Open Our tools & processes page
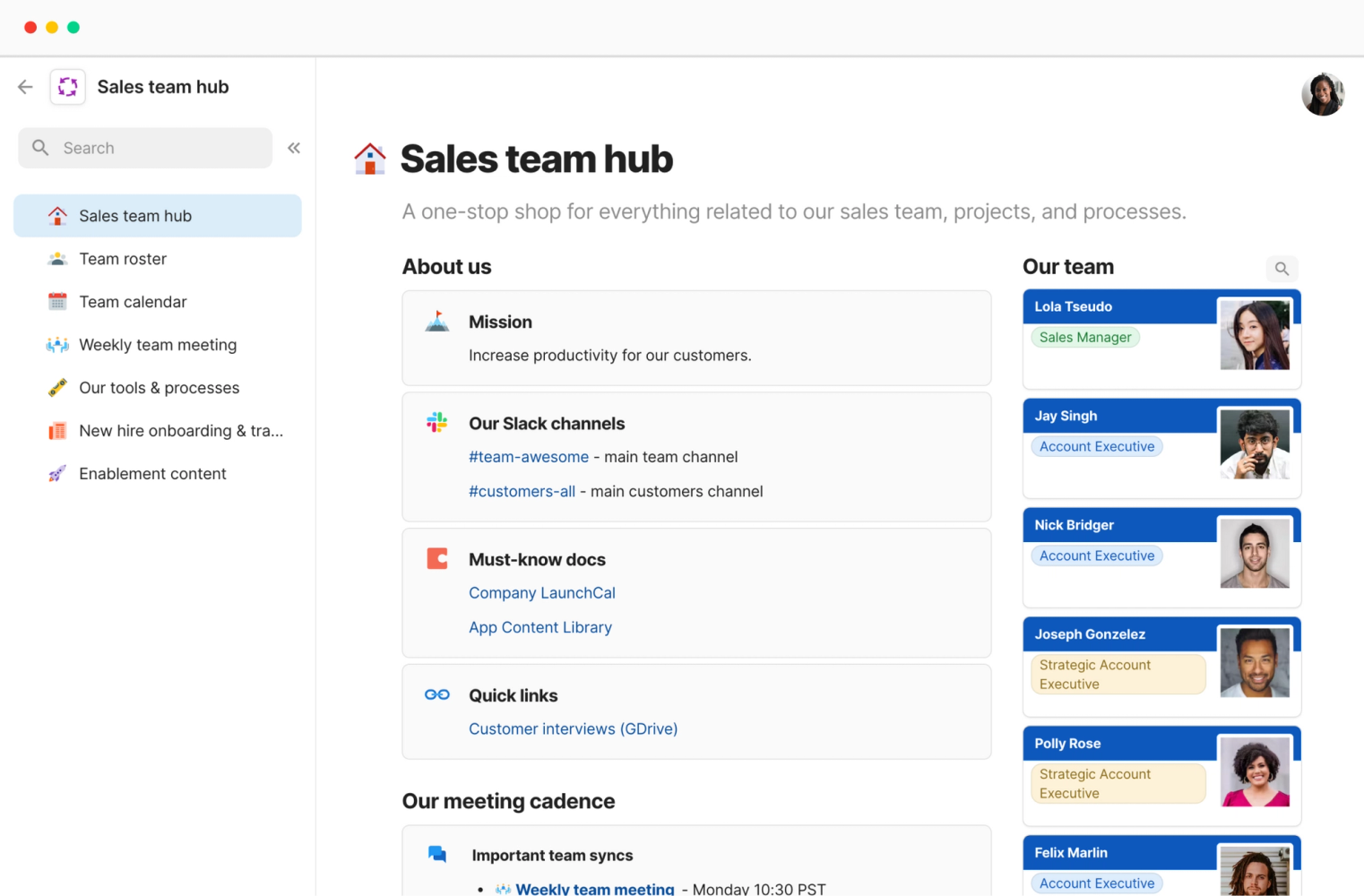Viewport: 1364px width, 896px height. (x=158, y=388)
